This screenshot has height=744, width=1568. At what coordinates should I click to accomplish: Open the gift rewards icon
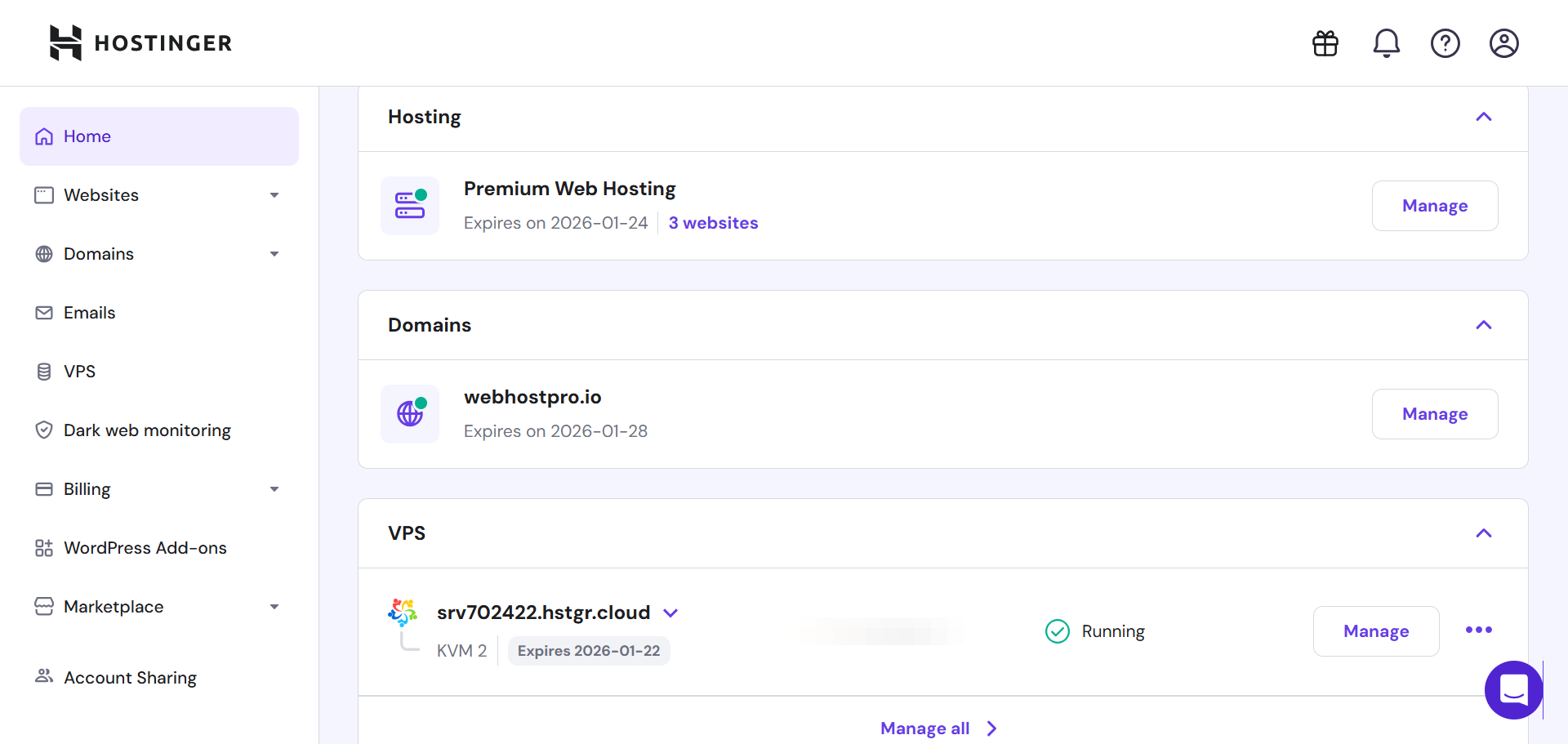coord(1325,43)
